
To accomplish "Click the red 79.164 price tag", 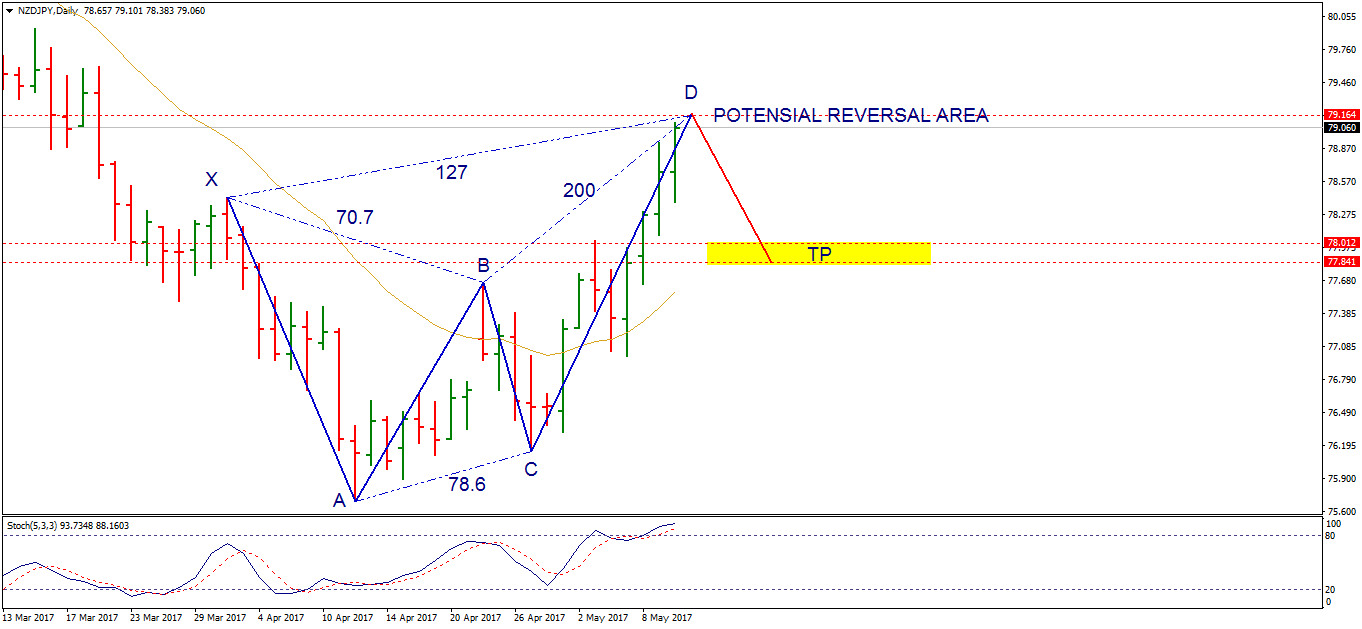I will pos(1340,115).
